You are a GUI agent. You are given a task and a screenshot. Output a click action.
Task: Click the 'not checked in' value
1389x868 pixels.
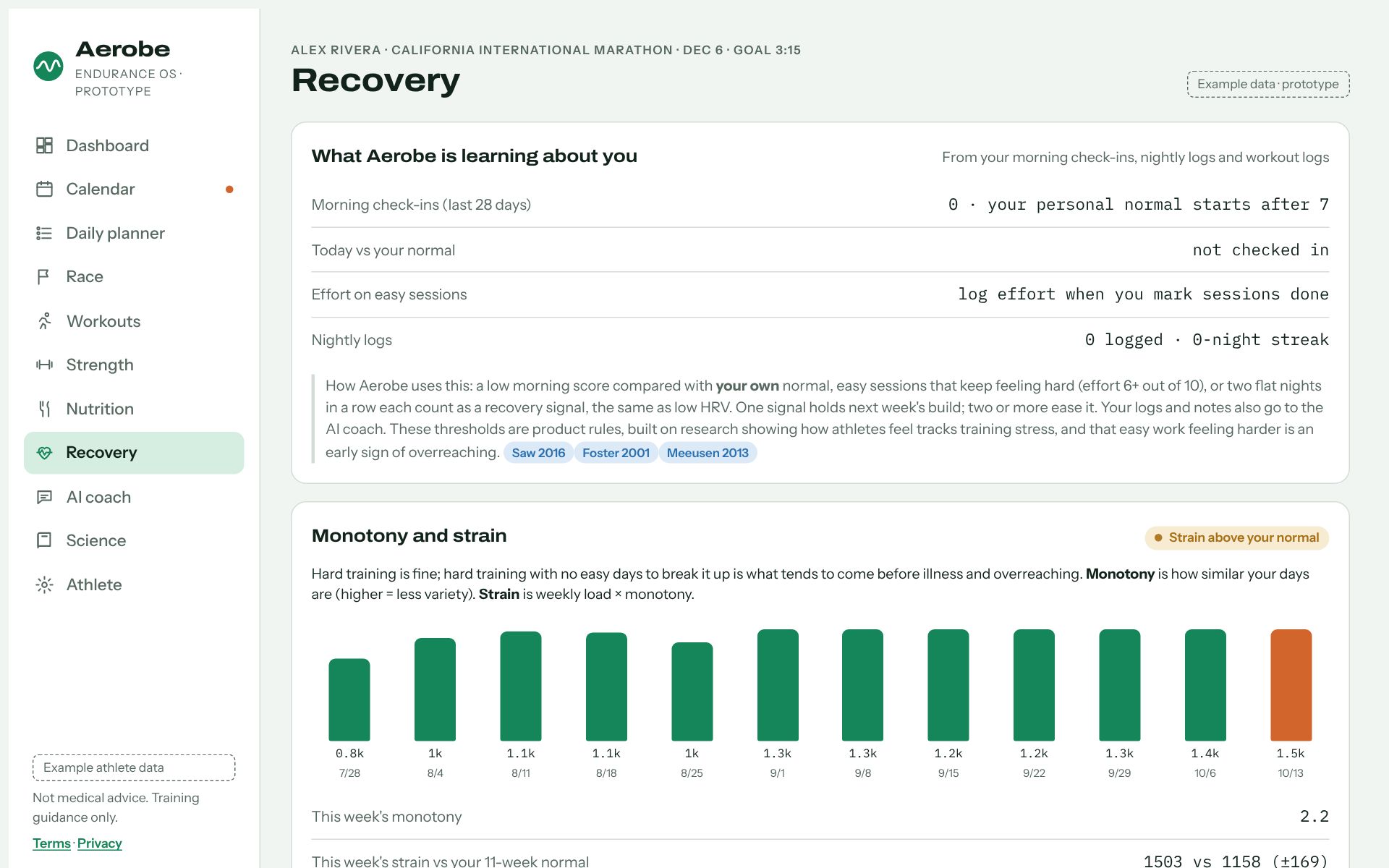point(1260,250)
